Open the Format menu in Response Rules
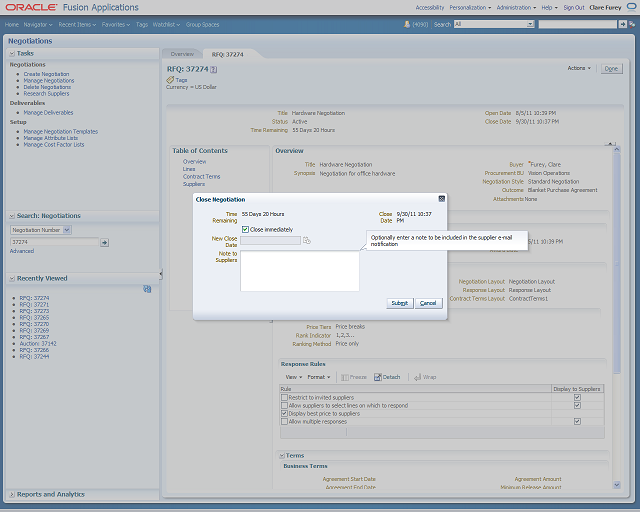Screen dimensions: 640x512 (x=319, y=377)
